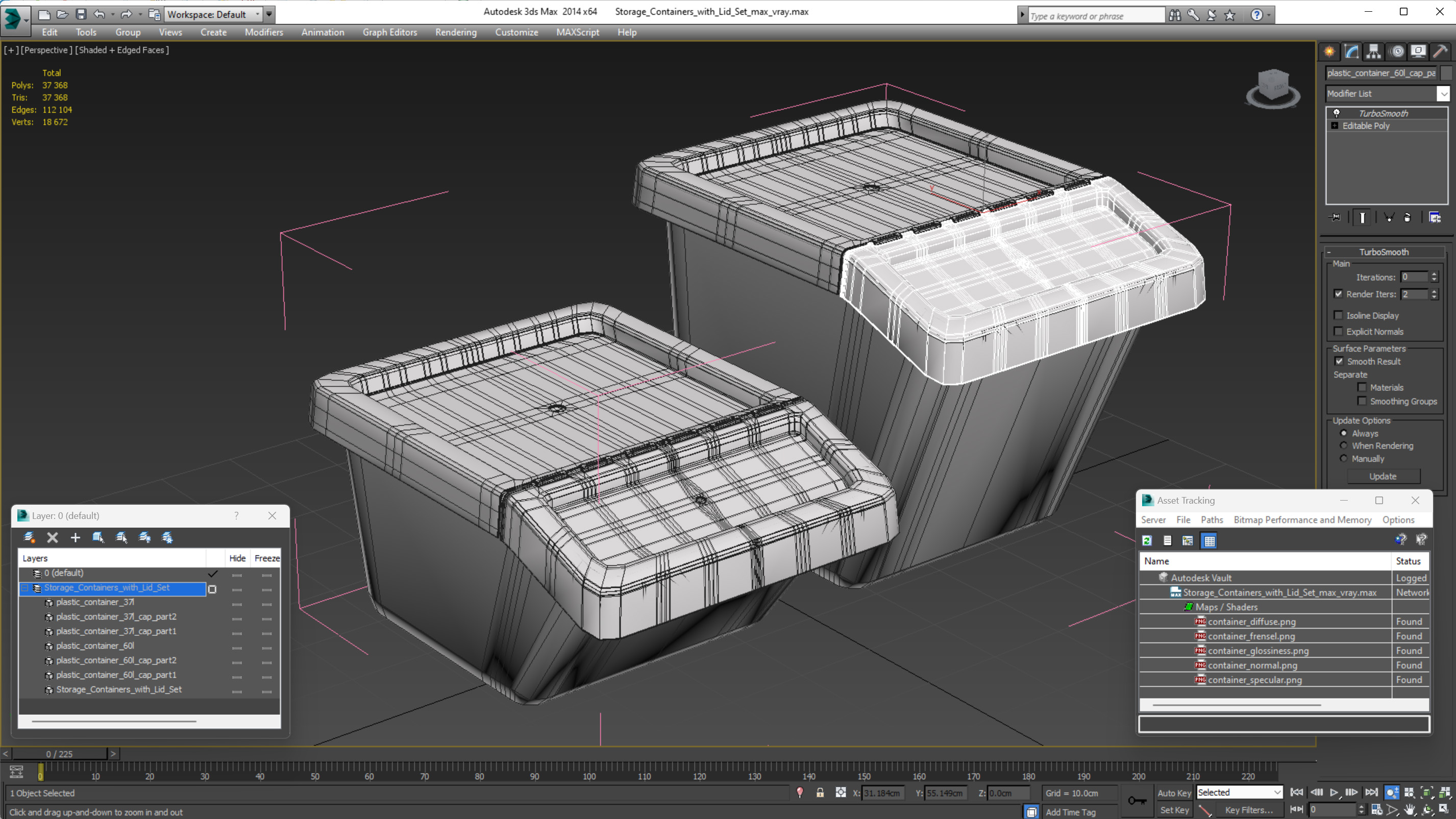The image size is (1456, 819).
Task: Click the Open File folder icon
Action: (63, 14)
